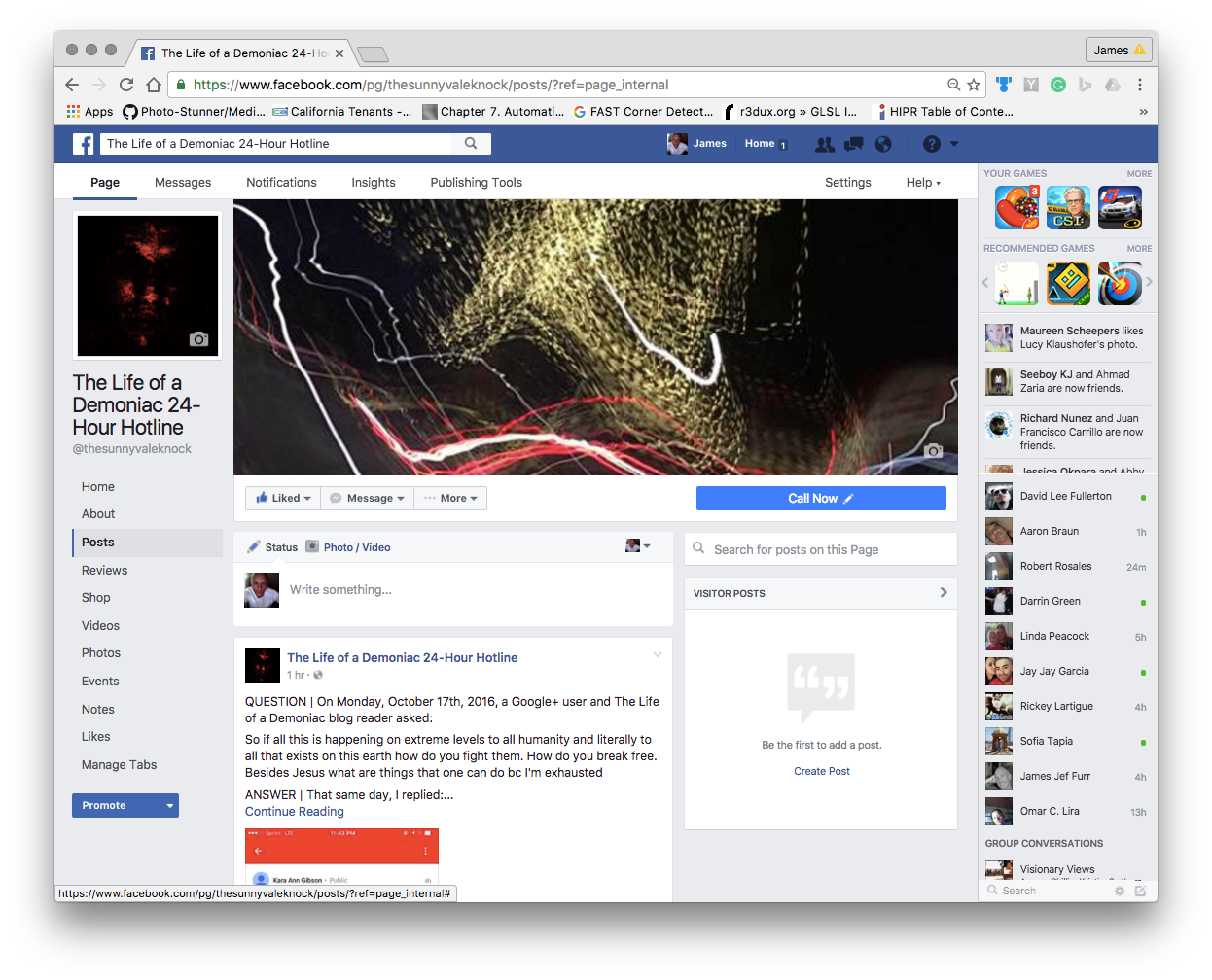The width and height of the screenshot is (1212, 980).
Task: Click James profile button in Chrome
Action: (x=1119, y=50)
